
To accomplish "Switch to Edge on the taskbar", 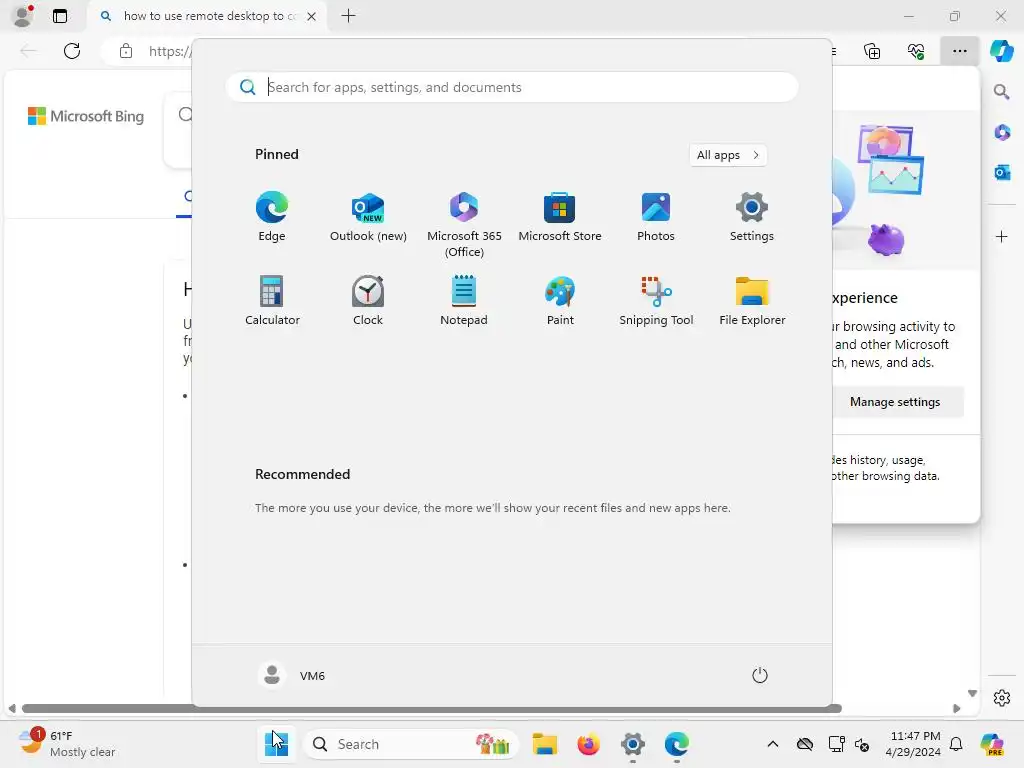I will point(677,744).
